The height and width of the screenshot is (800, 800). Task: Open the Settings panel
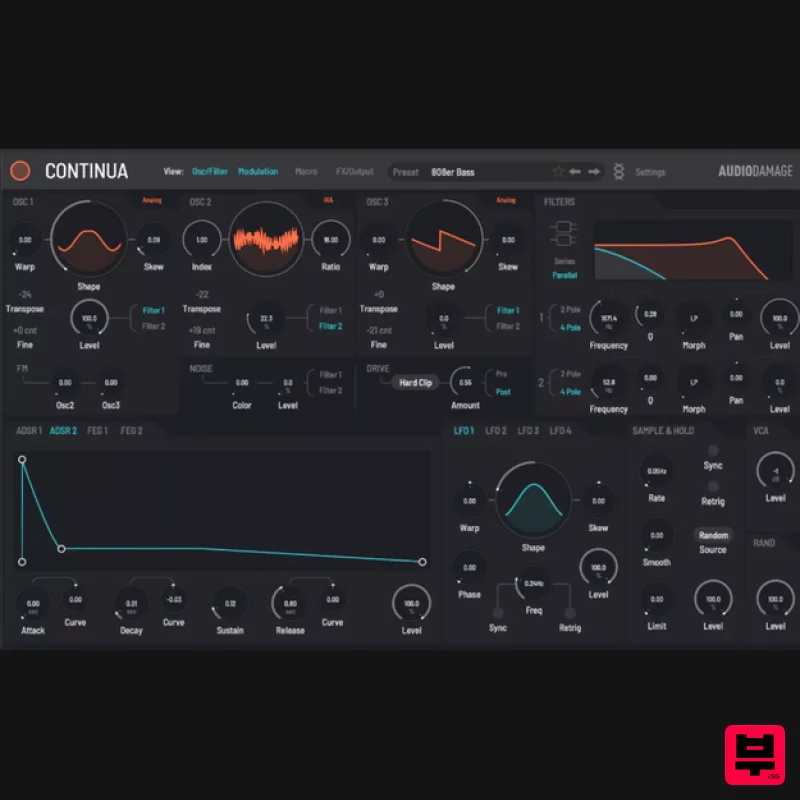click(650, 171)
